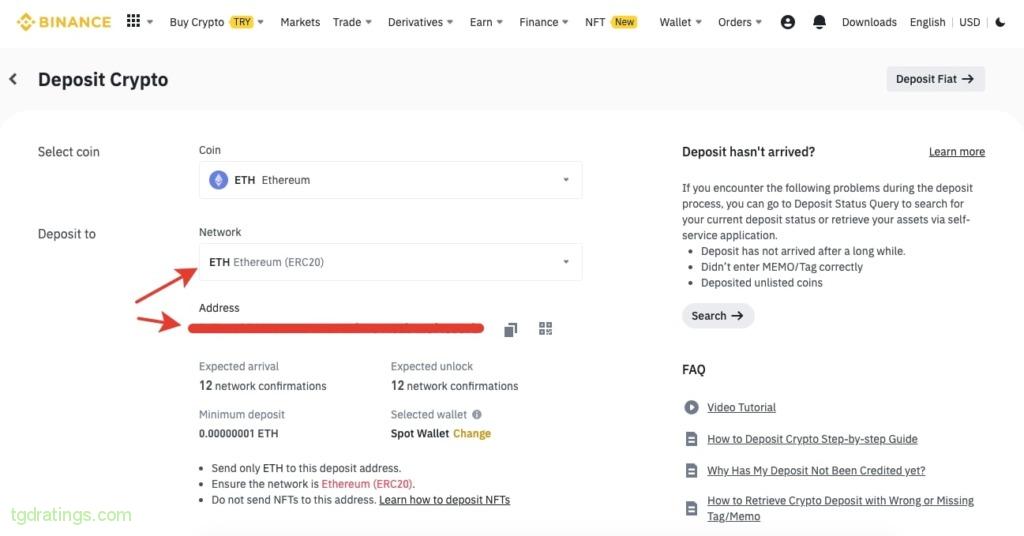This screenshot has height=536, width=1024.
Task: Click the Deposit Crypto page heading
Action: click(103, 79)
